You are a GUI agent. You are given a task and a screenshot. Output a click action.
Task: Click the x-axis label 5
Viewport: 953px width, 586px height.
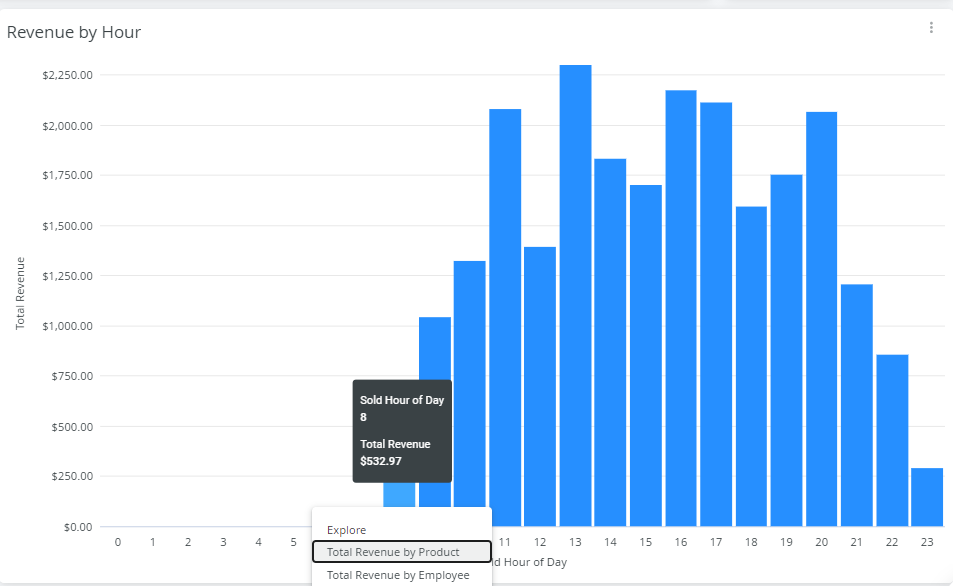(x=294, y=542)
